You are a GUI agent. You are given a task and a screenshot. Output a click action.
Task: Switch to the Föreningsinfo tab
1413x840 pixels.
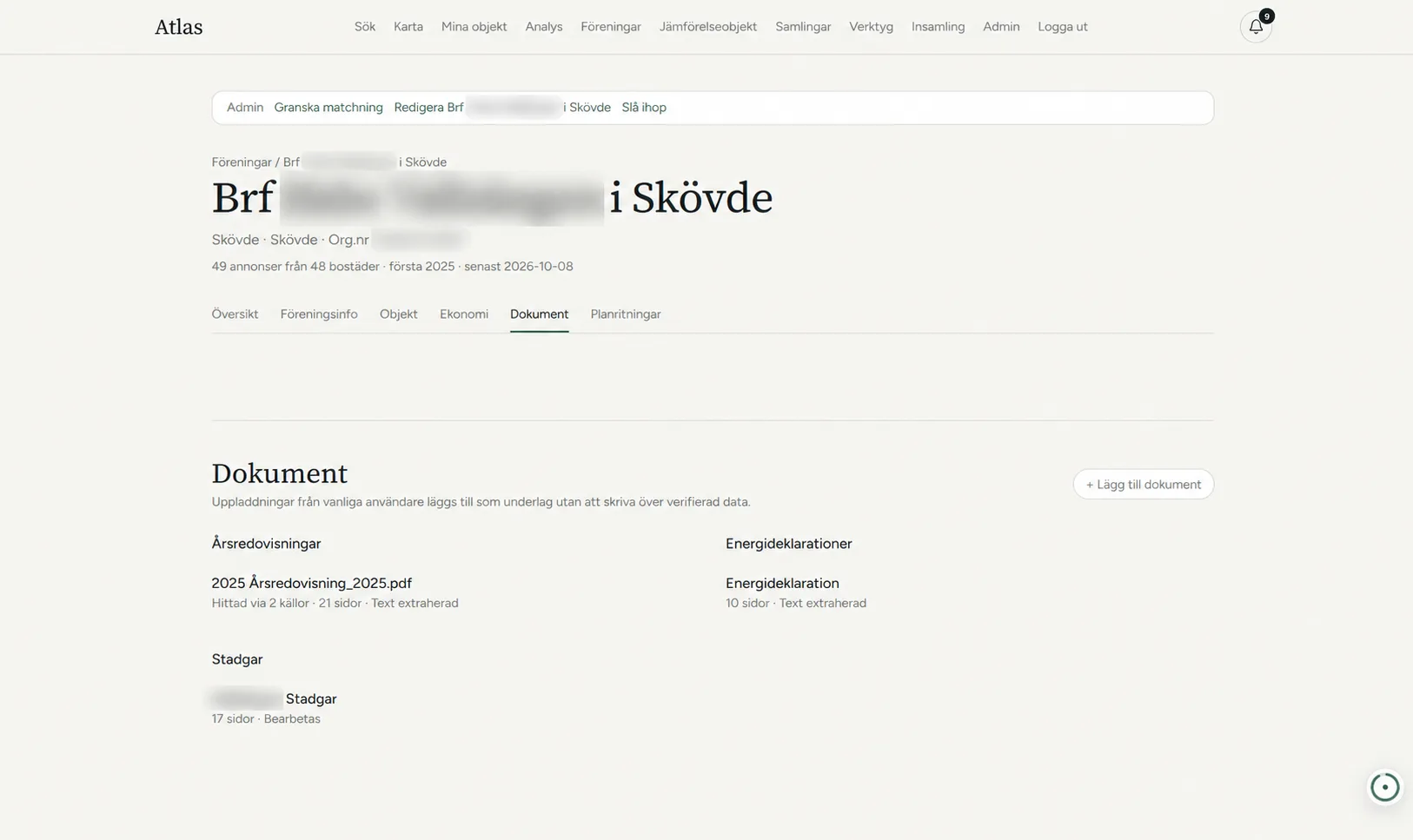tap(319, 314)
